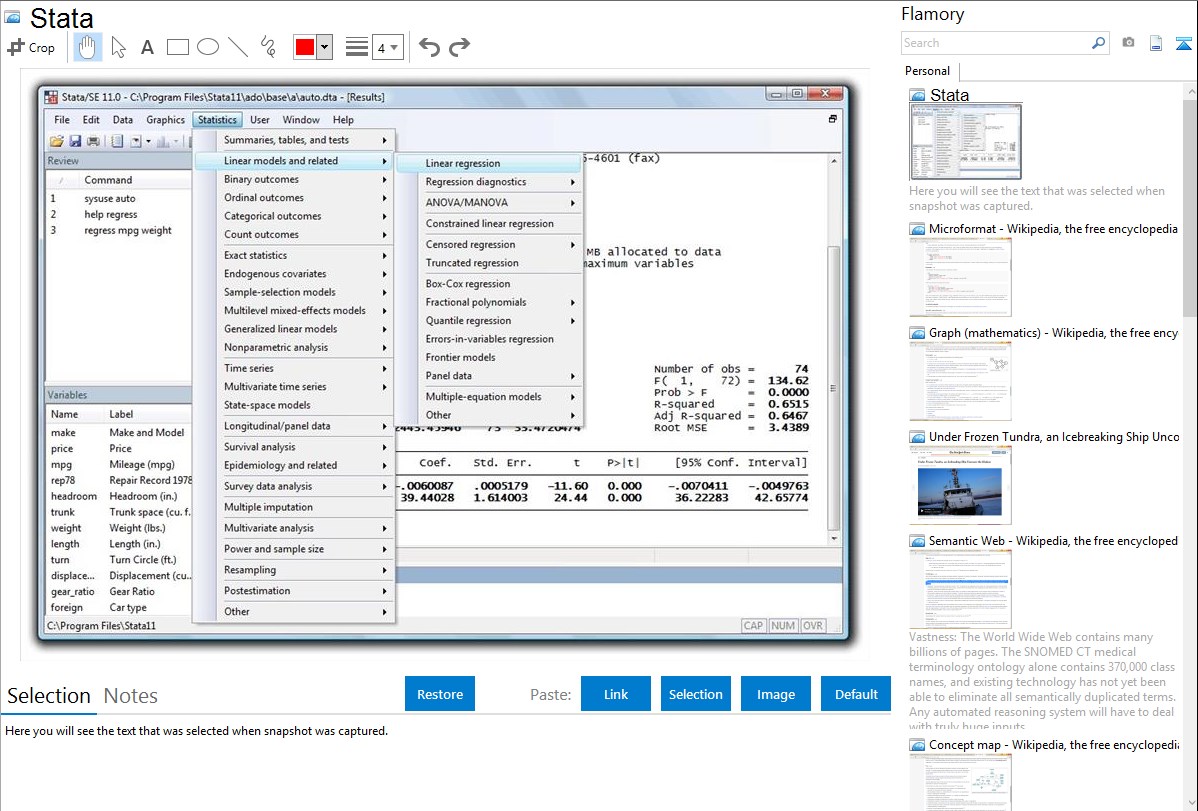Switch to the Notes tab
This screenshot has height=811, width=1198.
[131, 696]
